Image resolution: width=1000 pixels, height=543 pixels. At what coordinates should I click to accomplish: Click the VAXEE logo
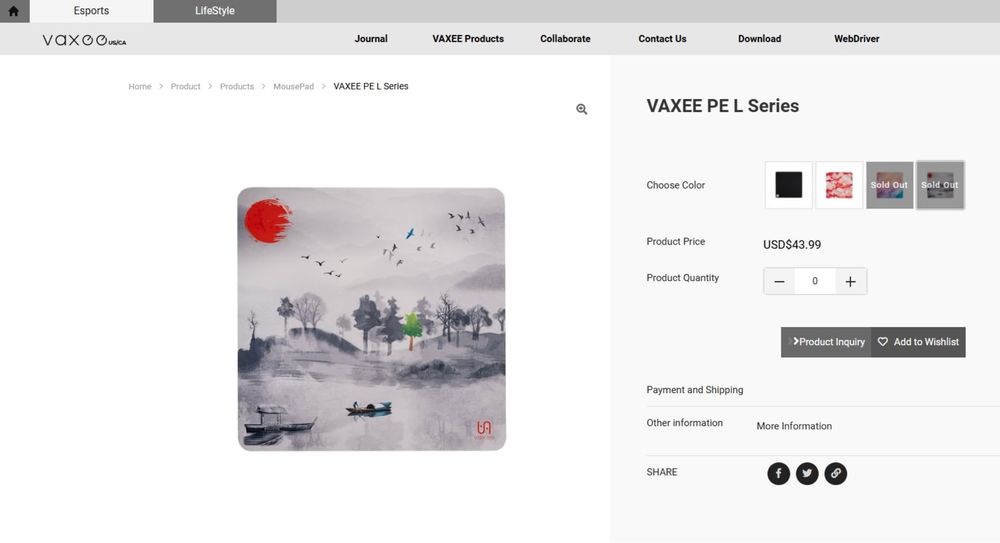click(84, 40)
